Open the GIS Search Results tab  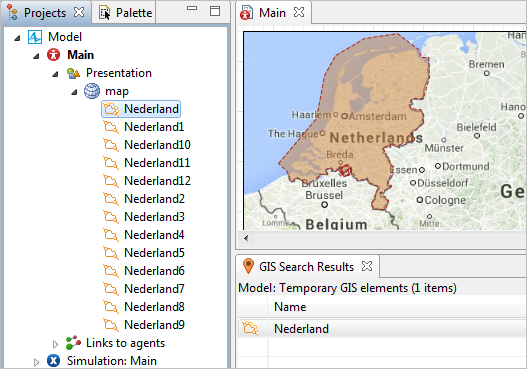tap(307, 267)
